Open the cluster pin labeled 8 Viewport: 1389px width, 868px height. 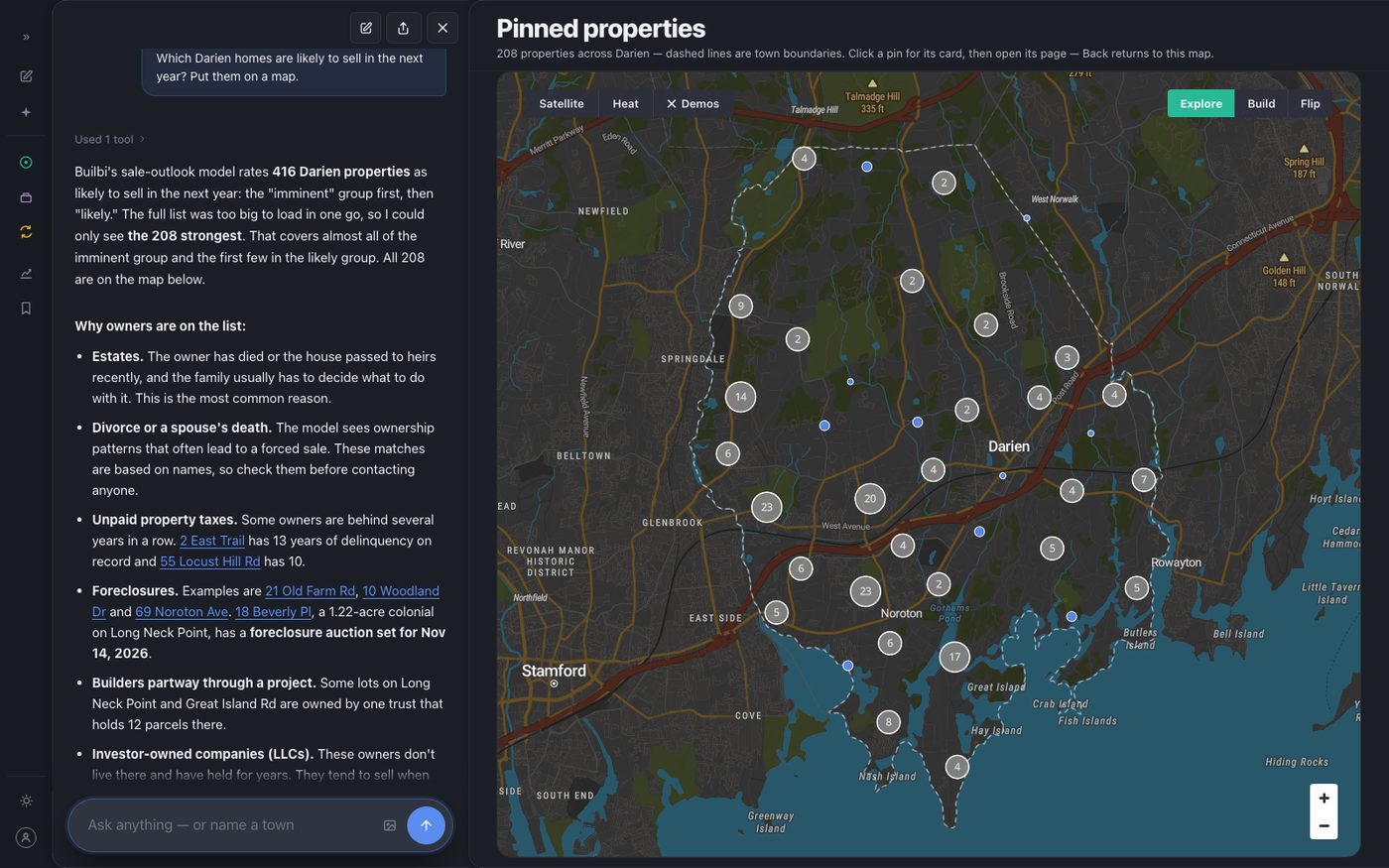pyautogui.click(x=889, y=721)
